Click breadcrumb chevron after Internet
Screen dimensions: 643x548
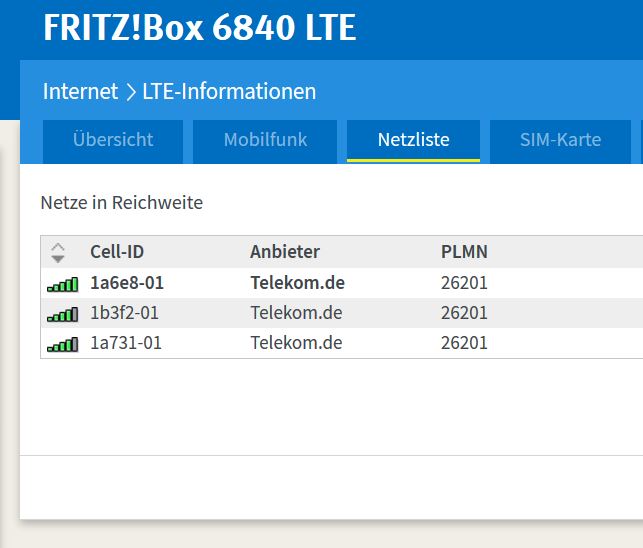click(x=131, y=92)
